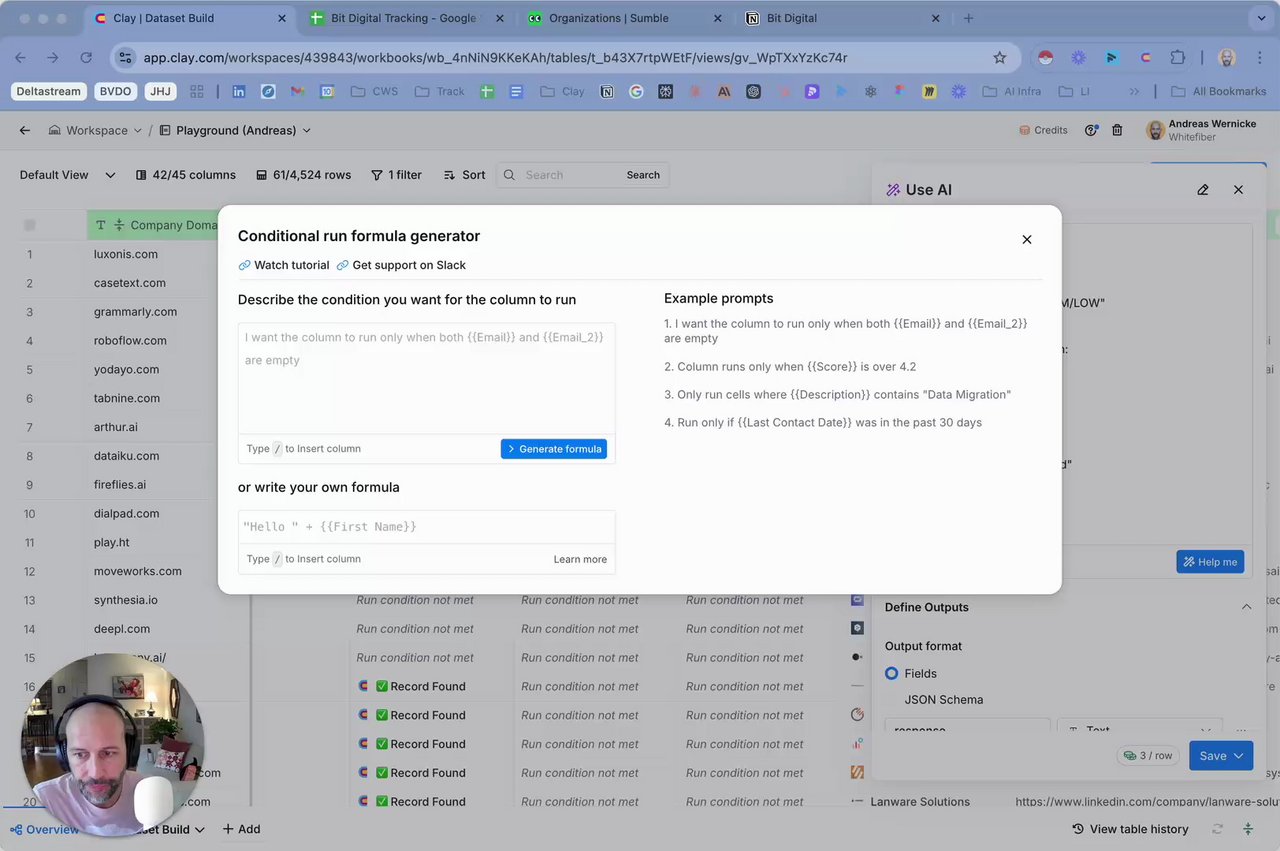Open the 42/45 columns selector
1280x851 pixels.
click(186, 175)
